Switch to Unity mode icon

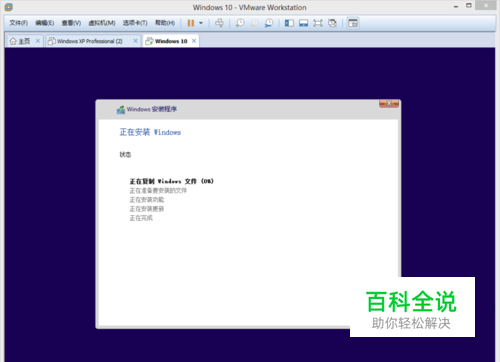(332, 23)
